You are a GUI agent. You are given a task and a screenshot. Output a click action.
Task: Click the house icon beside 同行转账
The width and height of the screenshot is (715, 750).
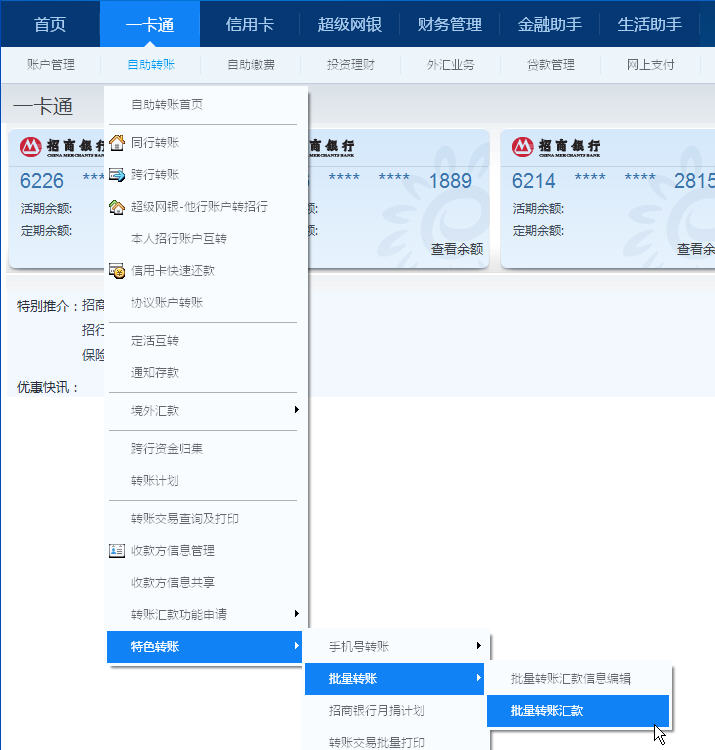click(117, 143)
